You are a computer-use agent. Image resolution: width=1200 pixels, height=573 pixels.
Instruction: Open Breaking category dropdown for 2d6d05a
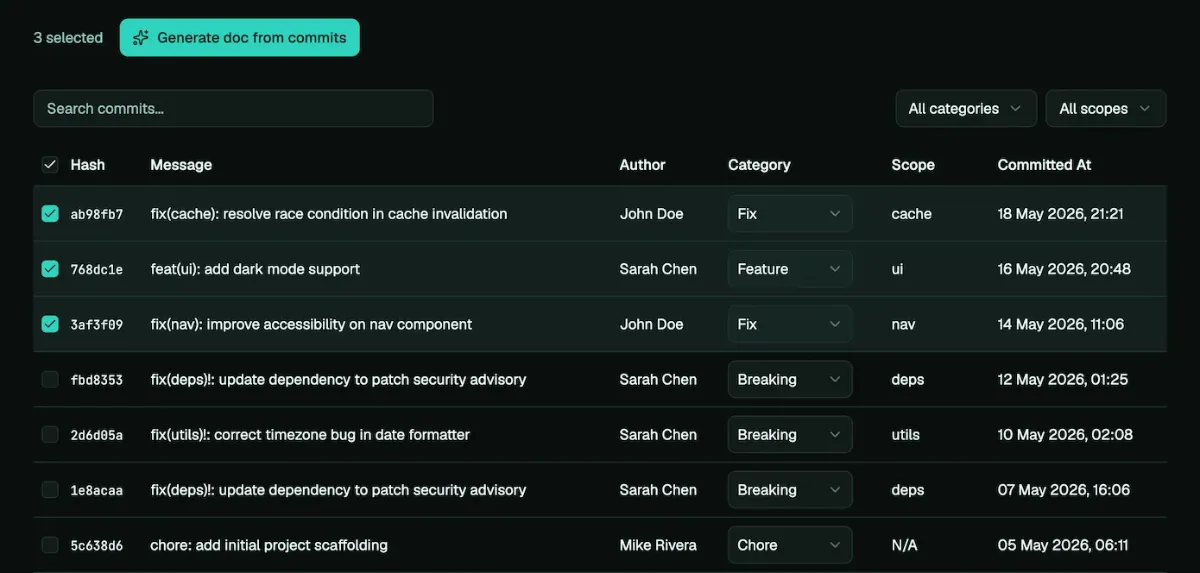pyautogui.click(x=790, y=435)
